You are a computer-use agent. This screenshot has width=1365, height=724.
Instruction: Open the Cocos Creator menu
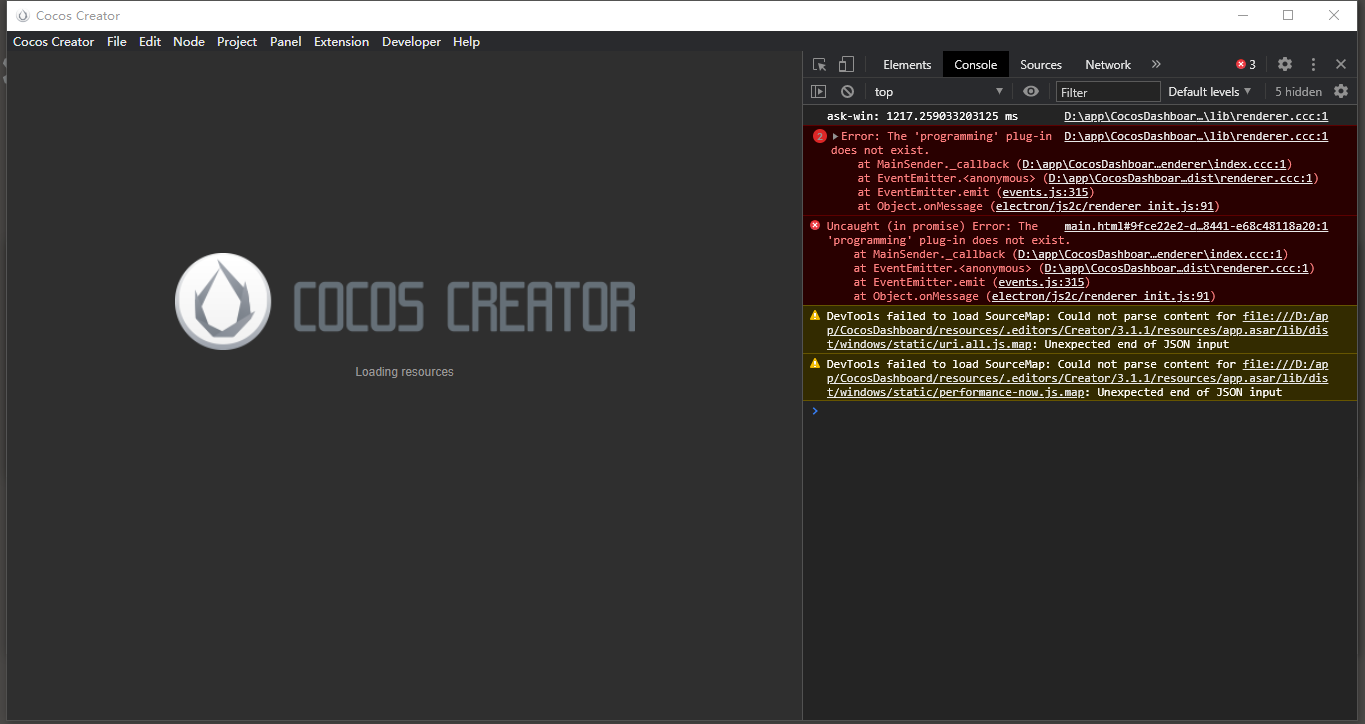[x=53, y=42]
